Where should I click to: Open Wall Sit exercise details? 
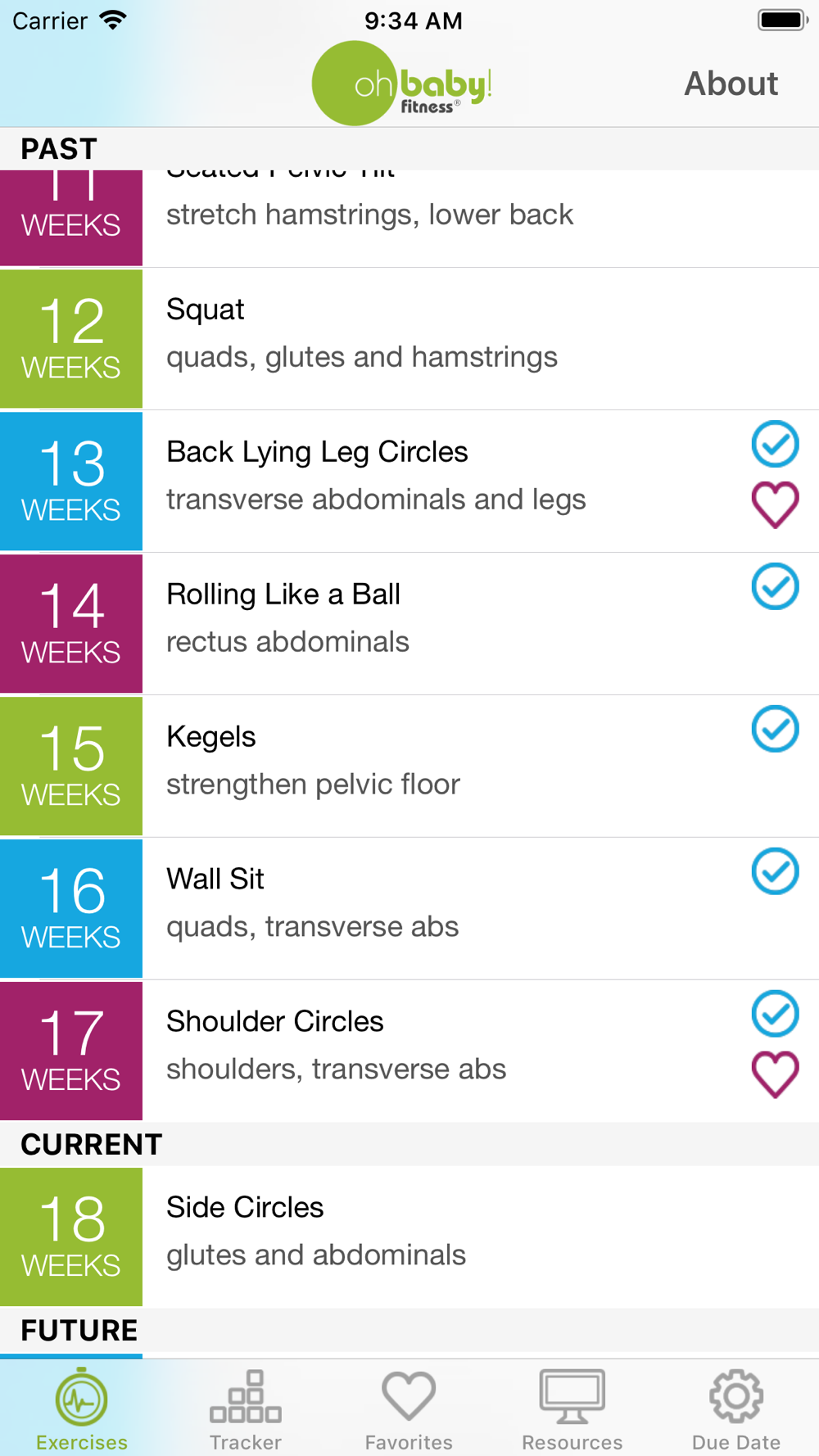409,909
